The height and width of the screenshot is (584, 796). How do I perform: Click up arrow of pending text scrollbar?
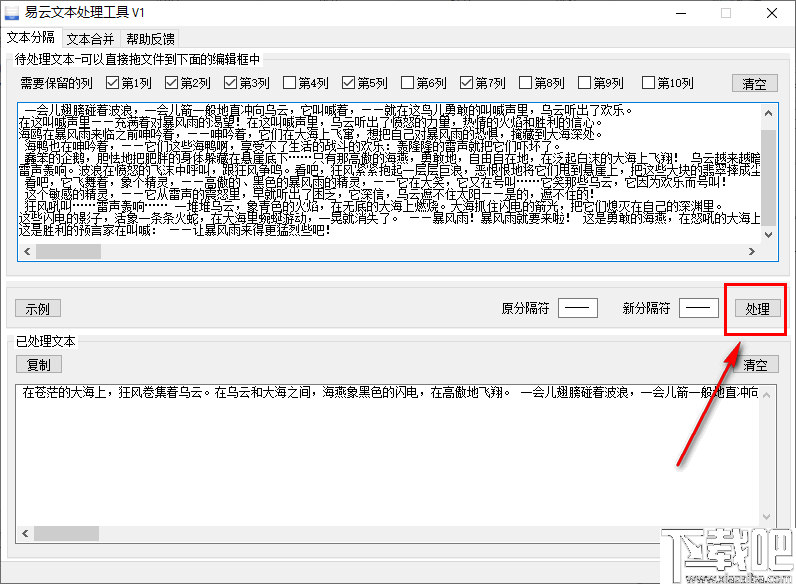(768, 113)
